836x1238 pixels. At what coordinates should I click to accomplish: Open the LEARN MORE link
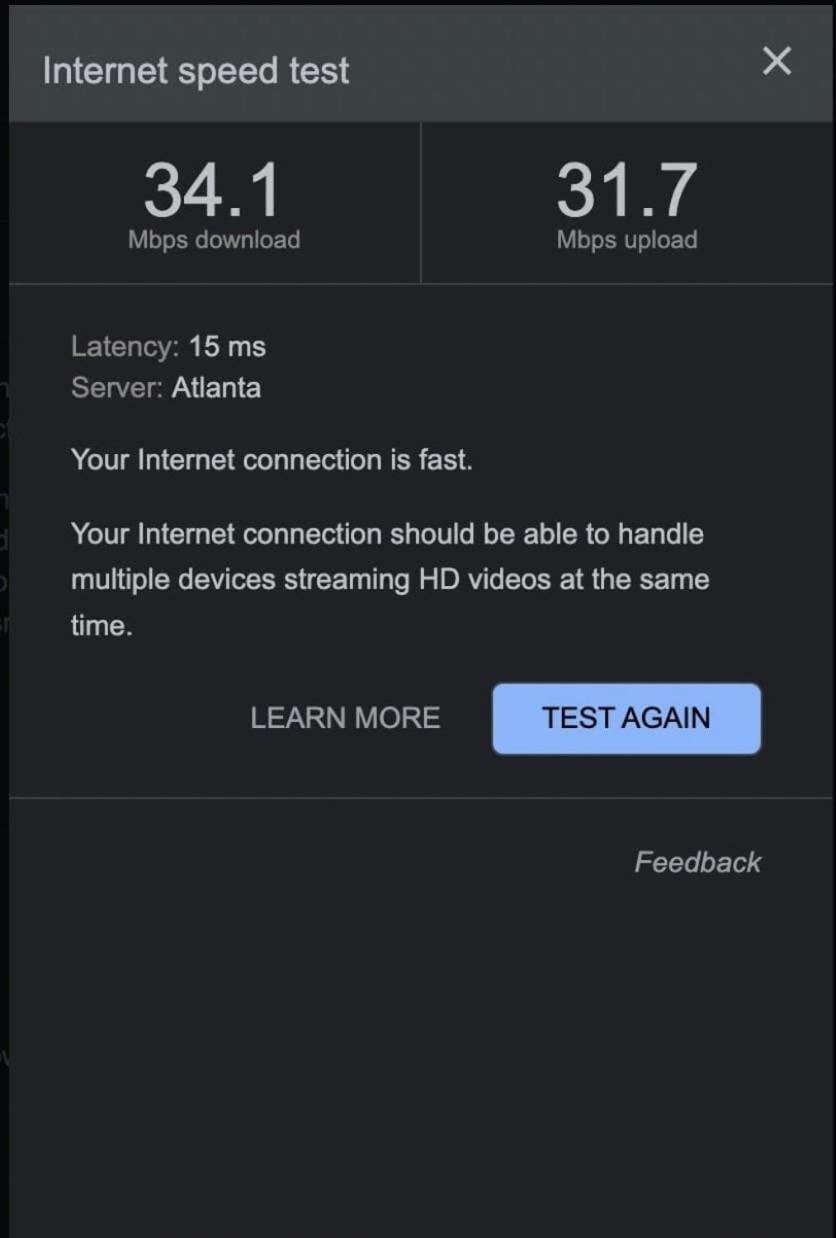point(345,718)
